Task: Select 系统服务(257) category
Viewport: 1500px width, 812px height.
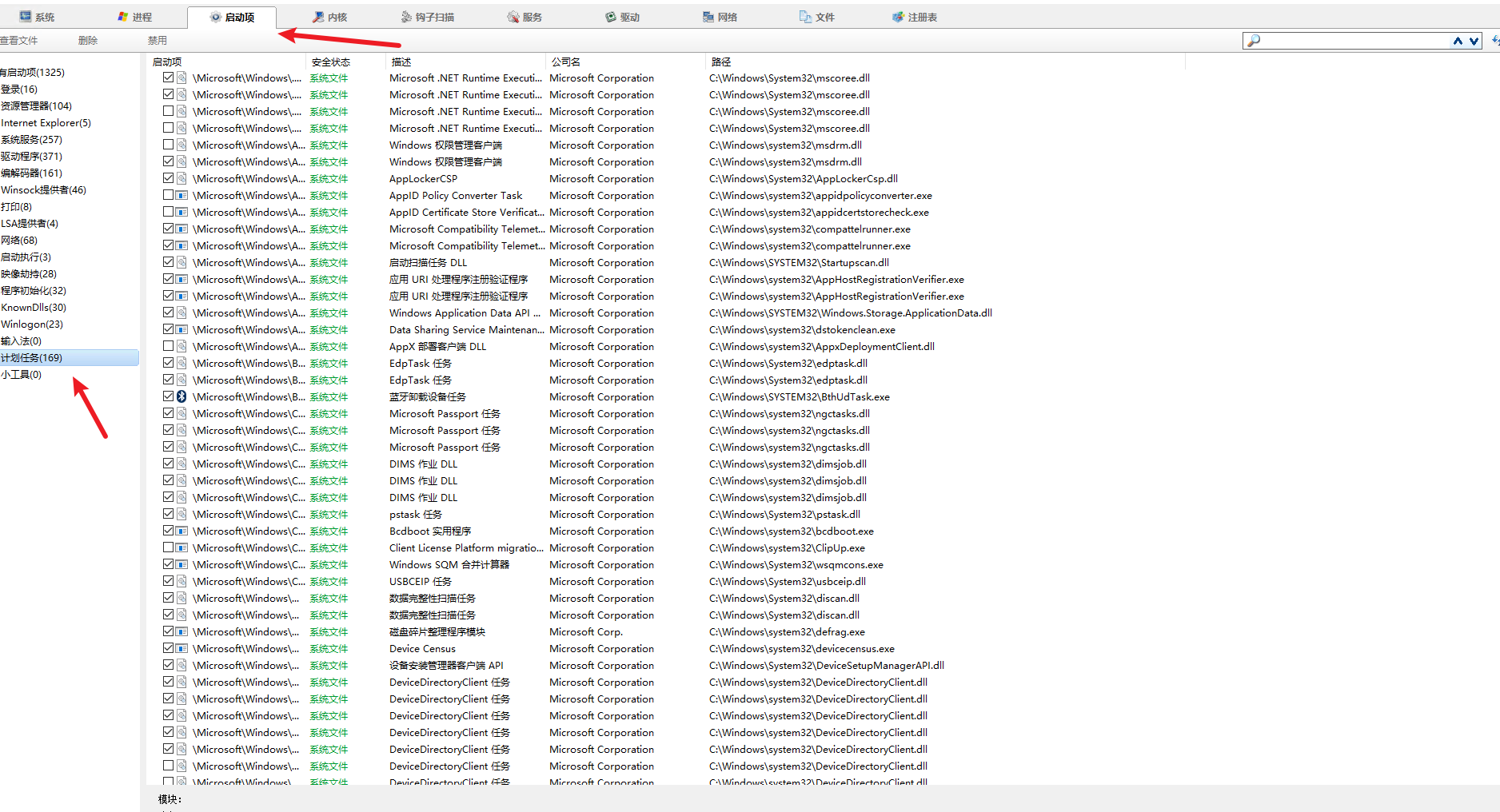Action: (31, 139)
